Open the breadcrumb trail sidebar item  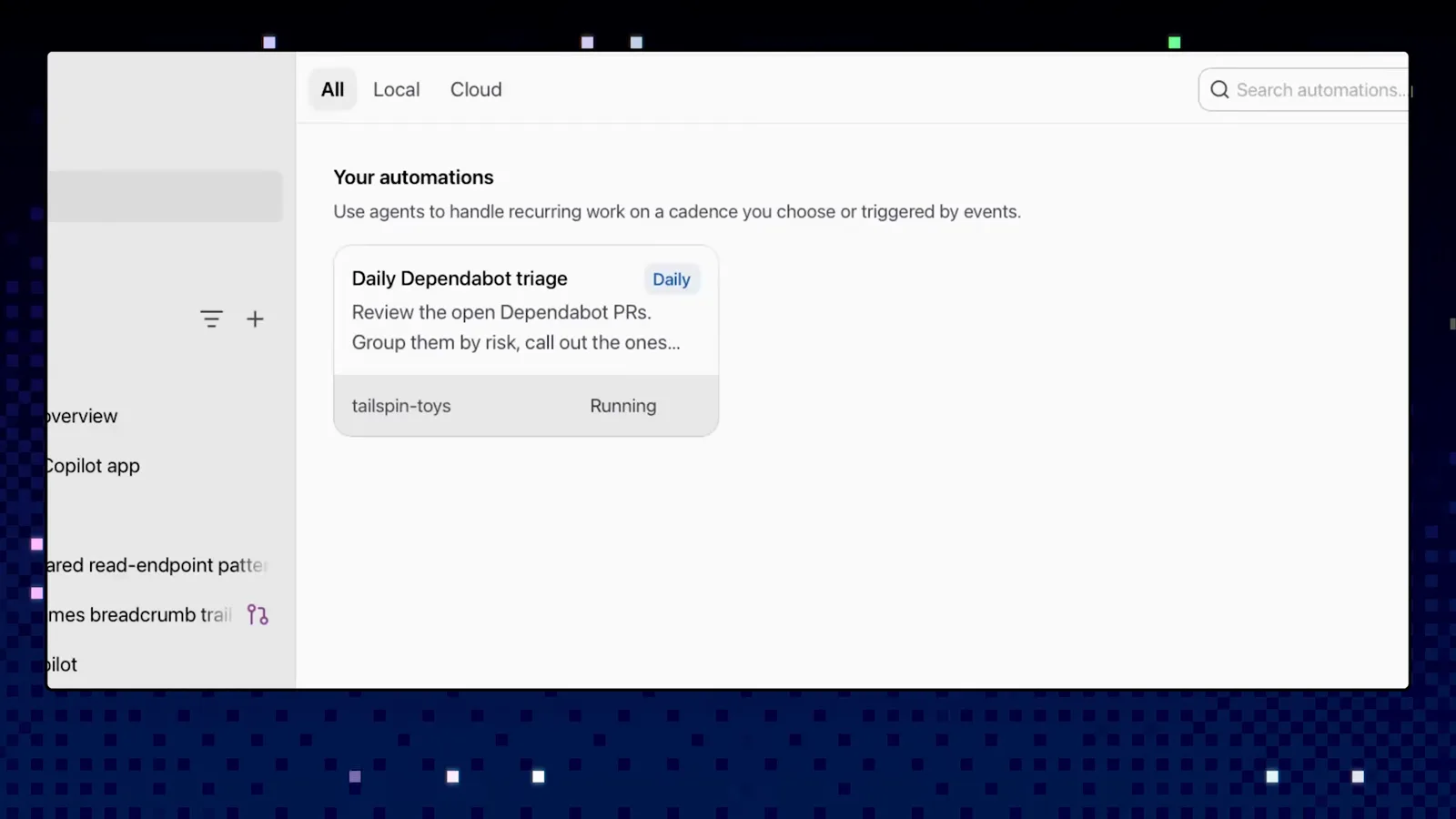coord(141,615)
